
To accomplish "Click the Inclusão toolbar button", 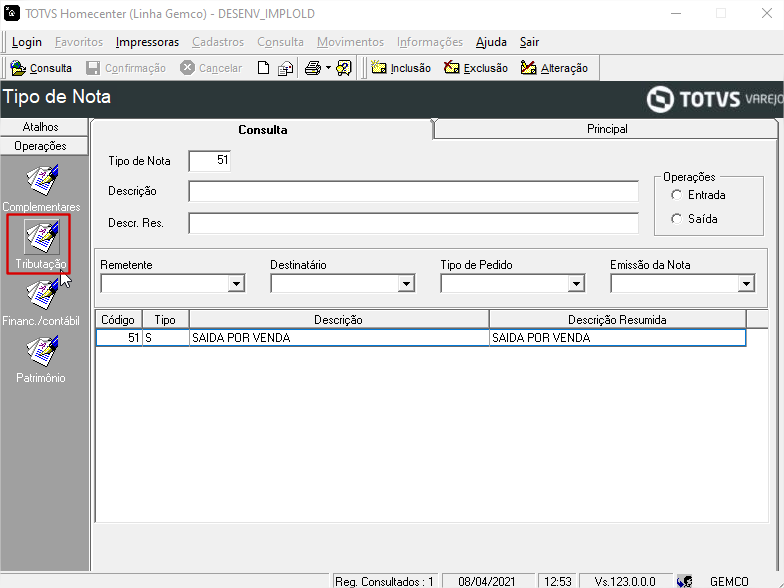I will coord(401,68).
